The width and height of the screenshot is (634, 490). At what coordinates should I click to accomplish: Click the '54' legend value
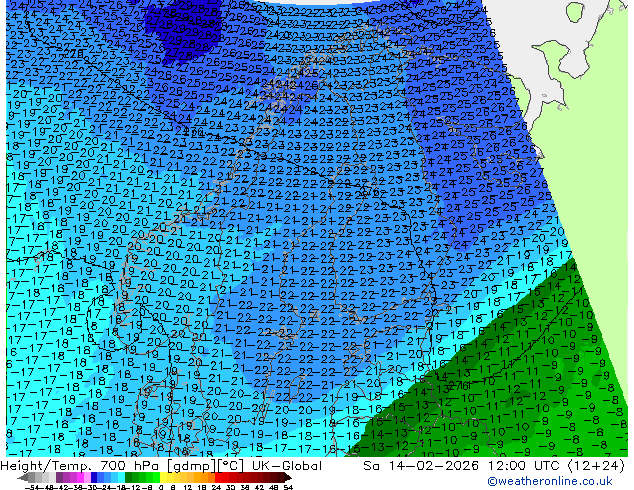[x=288, y=488]
